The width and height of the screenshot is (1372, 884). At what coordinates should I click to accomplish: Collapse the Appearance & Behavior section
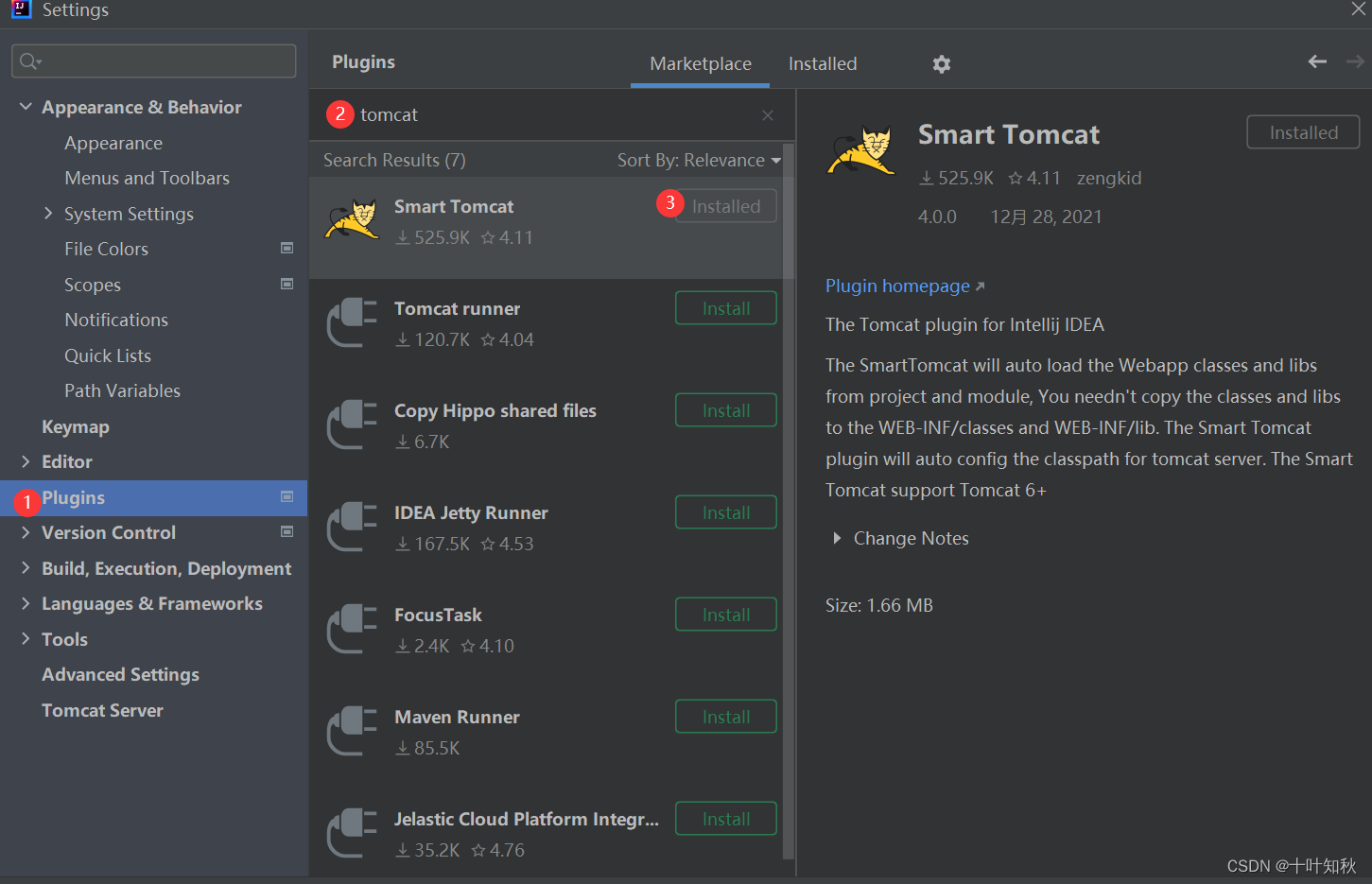coord(26,107)
